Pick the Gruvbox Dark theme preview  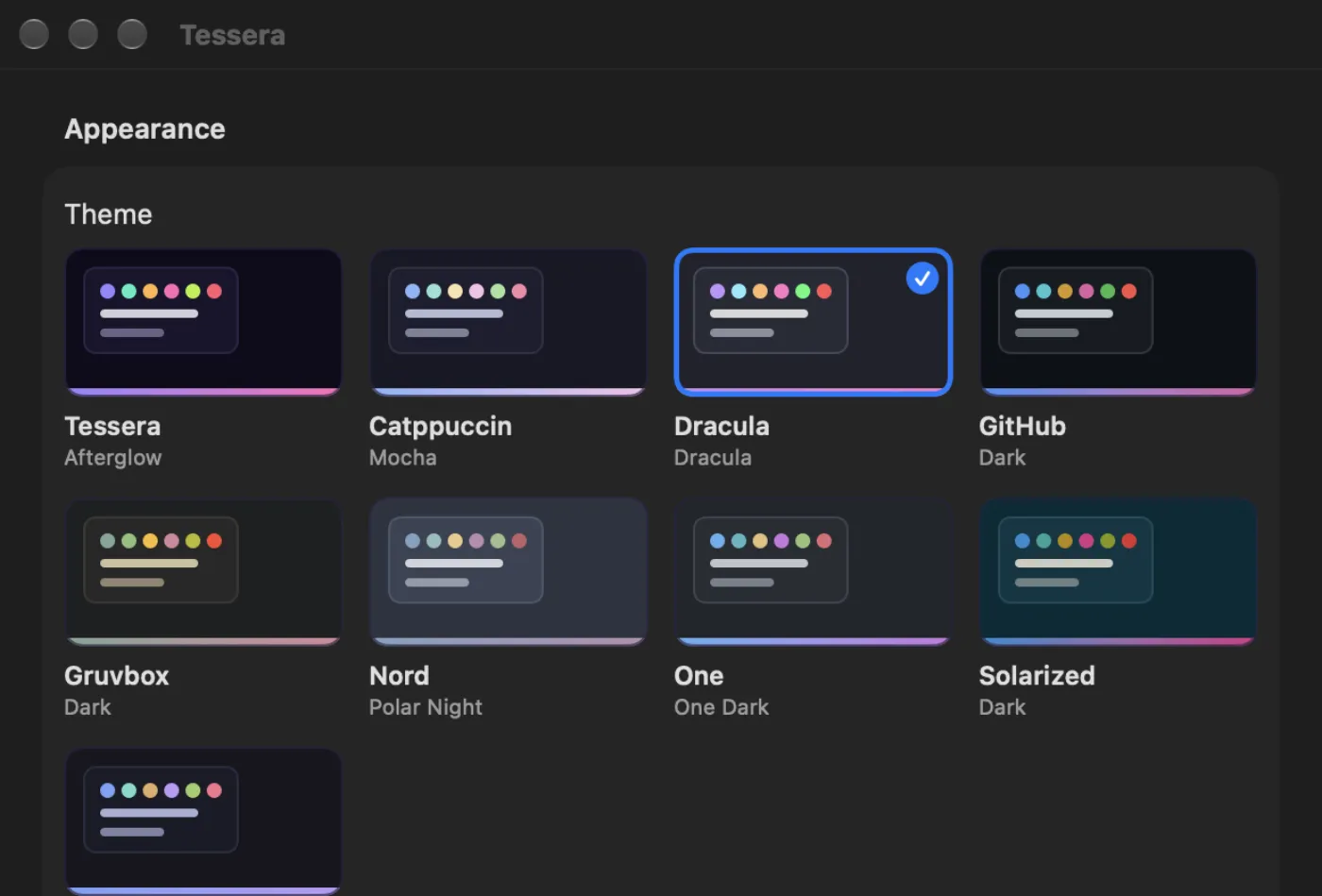[203, 572]
